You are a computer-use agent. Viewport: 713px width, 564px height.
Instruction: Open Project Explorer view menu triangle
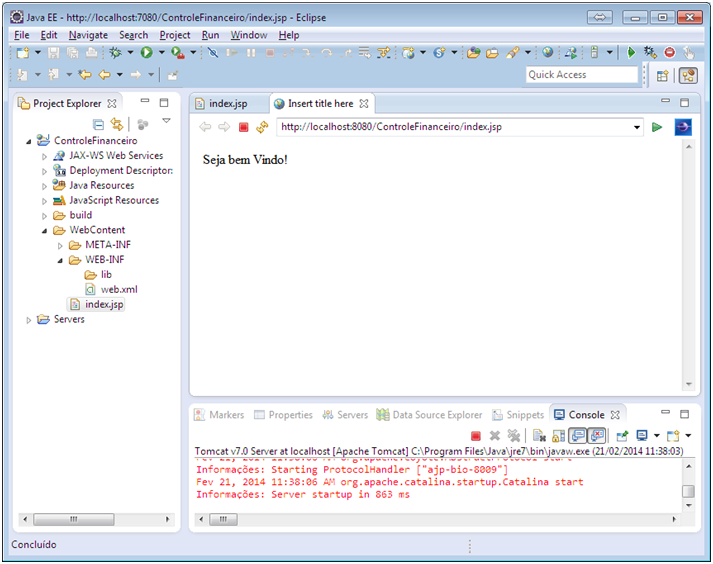pyautogui.click(x=166, y=121)
